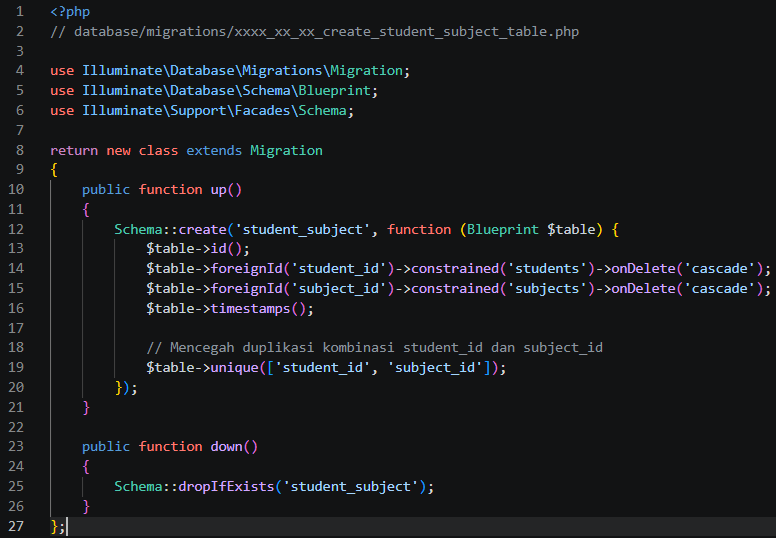
Task: Click constrained('students') call
Action: (x=503, y=269)
